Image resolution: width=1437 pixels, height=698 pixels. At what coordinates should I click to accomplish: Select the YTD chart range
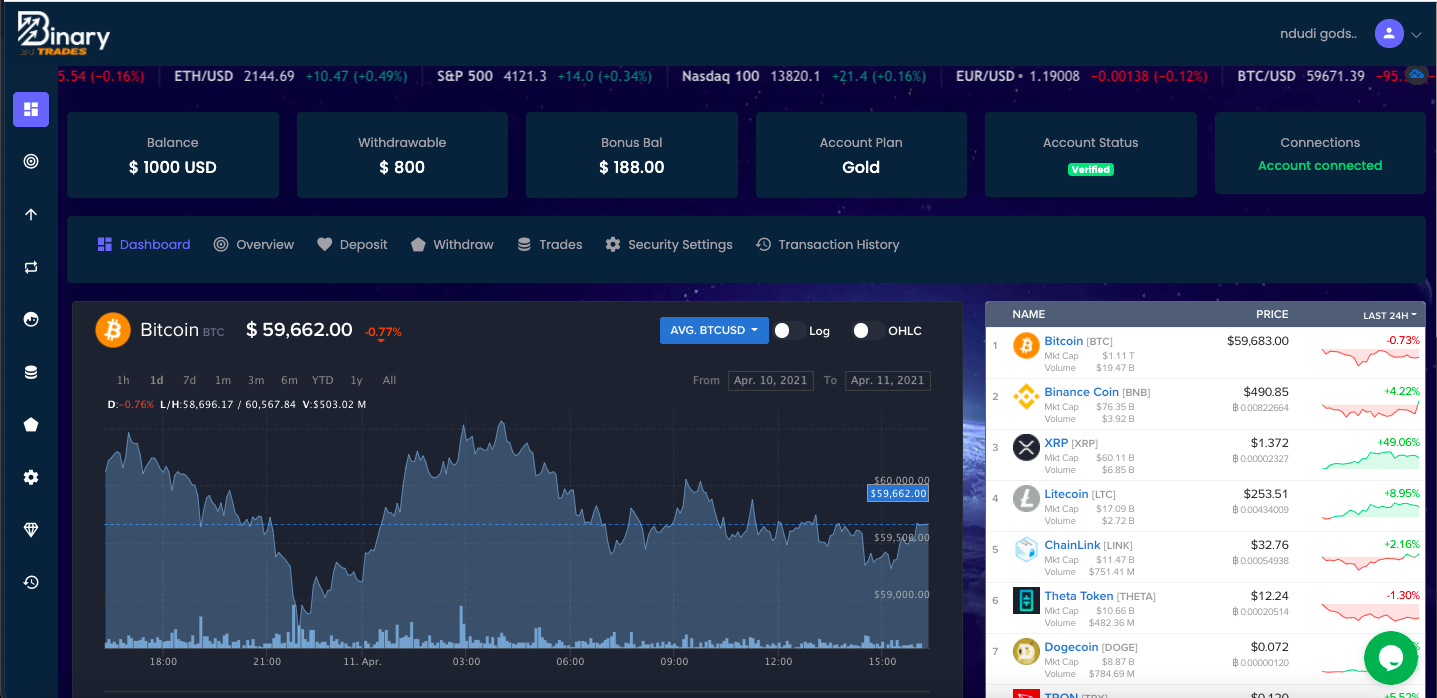point(322,380)
